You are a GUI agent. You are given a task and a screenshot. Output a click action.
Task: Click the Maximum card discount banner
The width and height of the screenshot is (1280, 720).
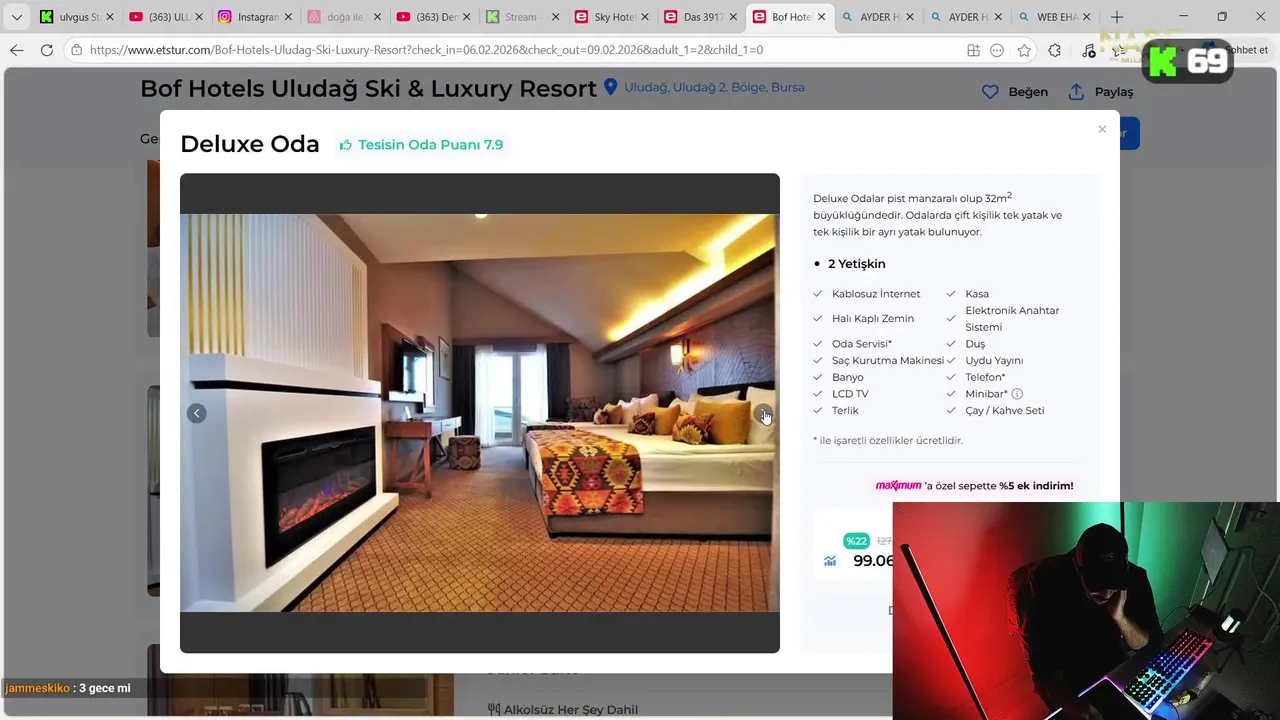coord(975,486)
